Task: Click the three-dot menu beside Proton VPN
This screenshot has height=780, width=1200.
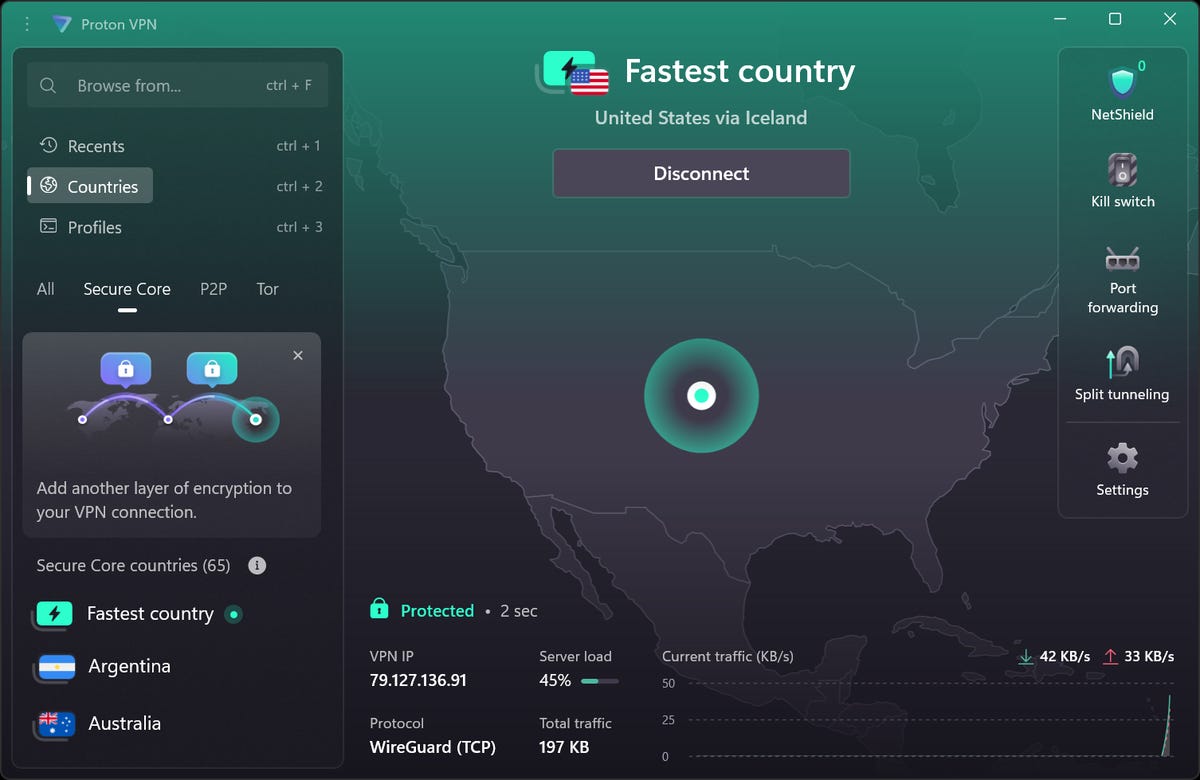Action: [x=27, y=23]
